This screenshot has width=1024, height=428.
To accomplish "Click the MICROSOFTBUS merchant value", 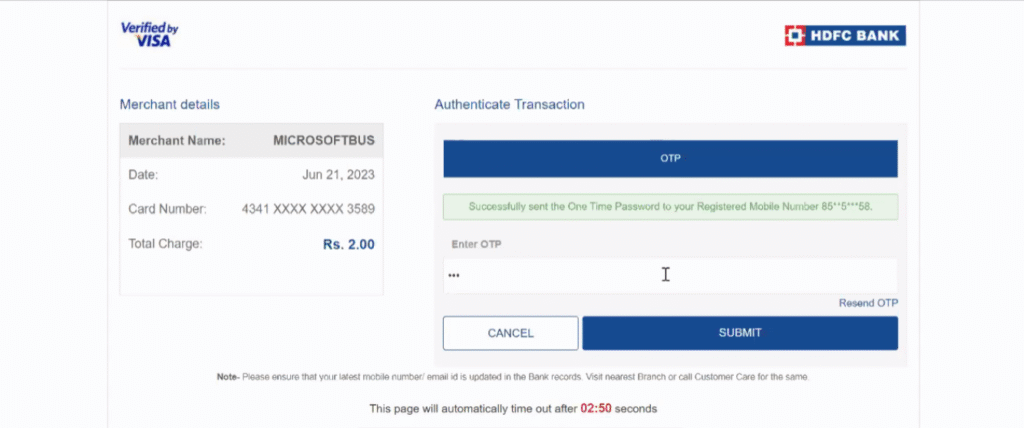I will coord(324,140).
